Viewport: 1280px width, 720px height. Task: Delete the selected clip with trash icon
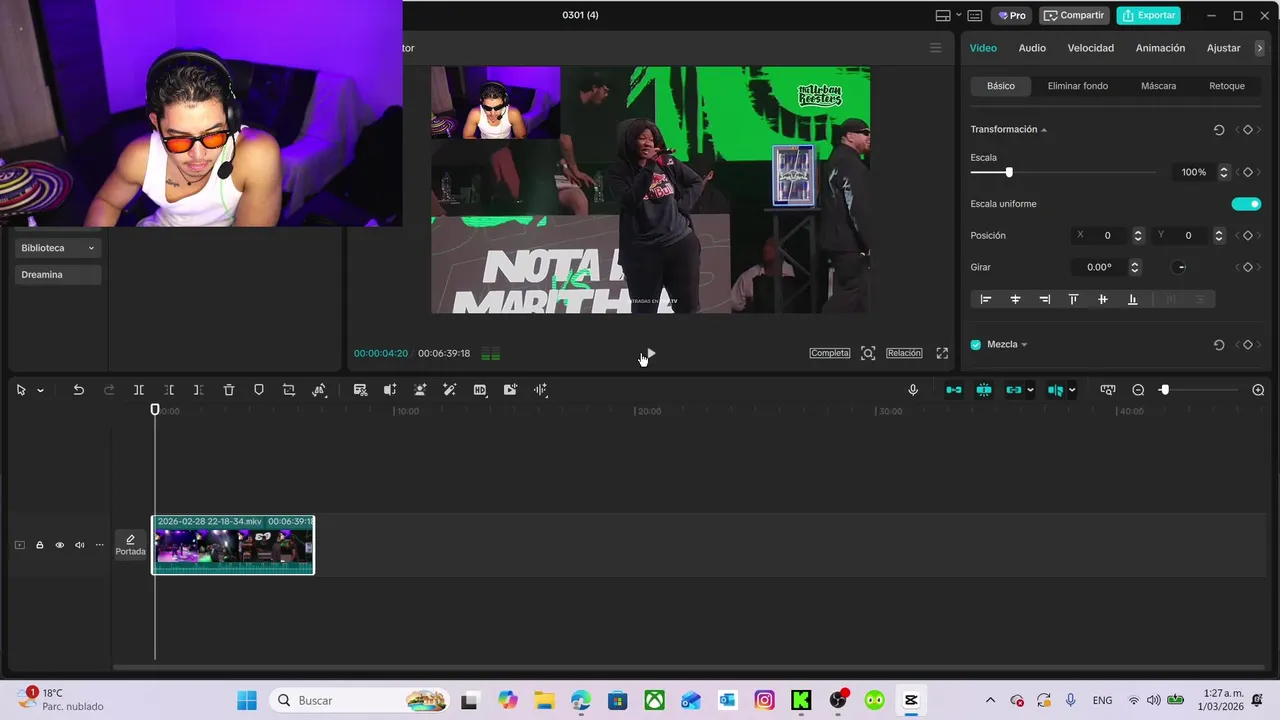click(229, 390)
